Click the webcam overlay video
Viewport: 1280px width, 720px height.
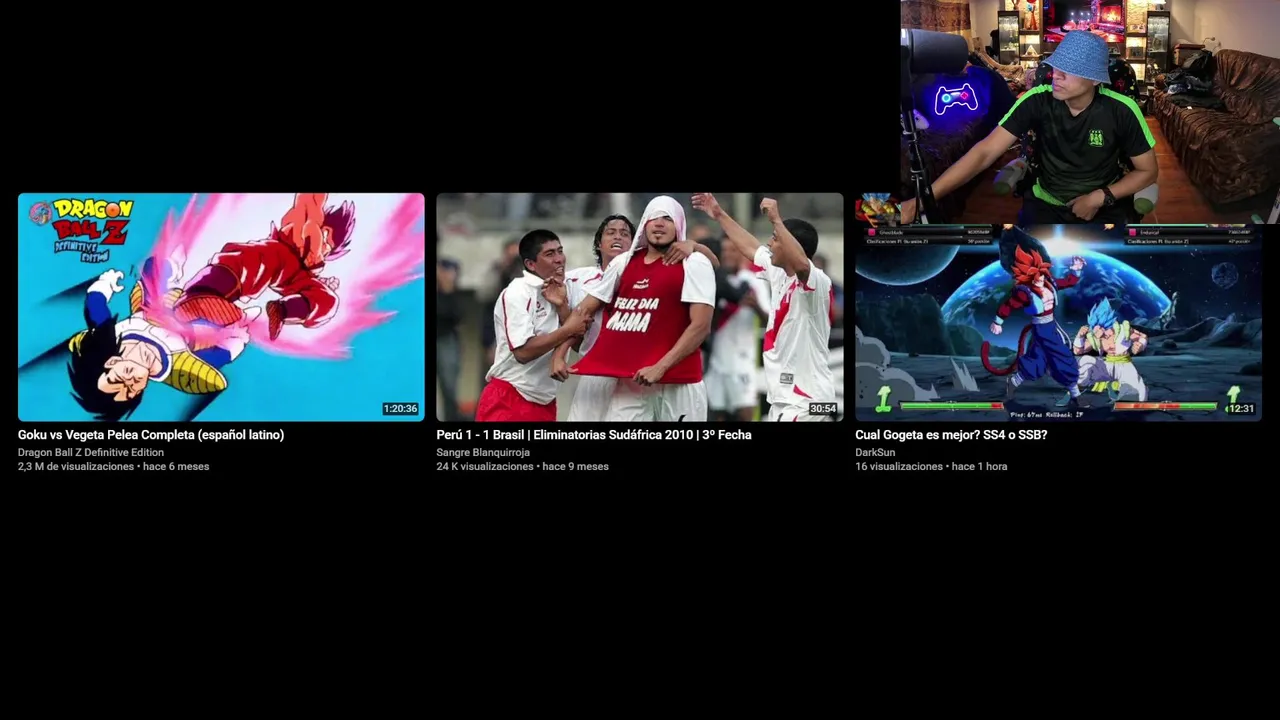coord(1090,111)
